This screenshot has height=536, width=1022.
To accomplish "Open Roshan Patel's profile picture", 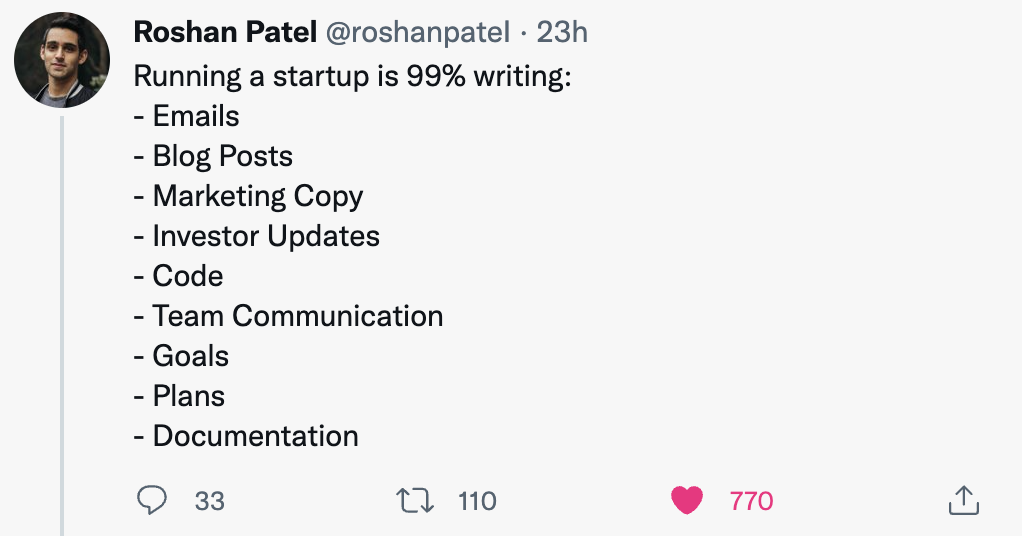I will tap(62, 60).
